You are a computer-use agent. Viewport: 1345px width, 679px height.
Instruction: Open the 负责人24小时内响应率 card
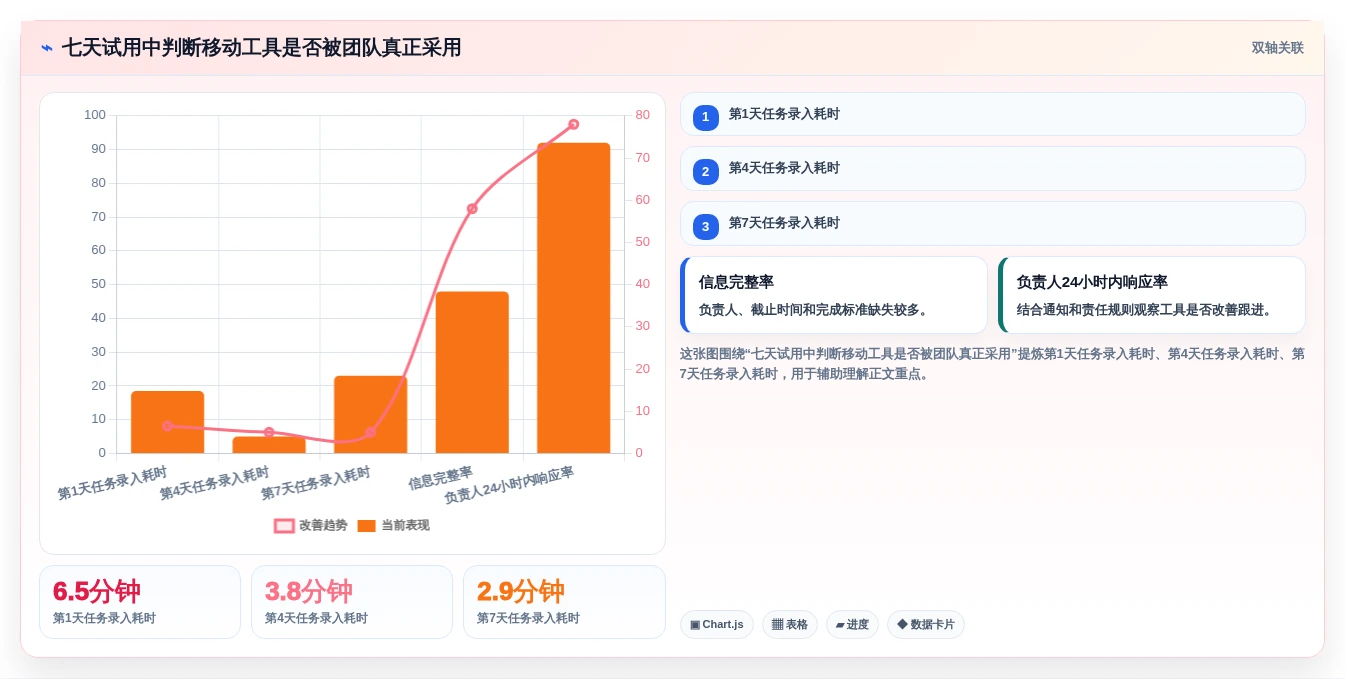(x=1151, y=295)
